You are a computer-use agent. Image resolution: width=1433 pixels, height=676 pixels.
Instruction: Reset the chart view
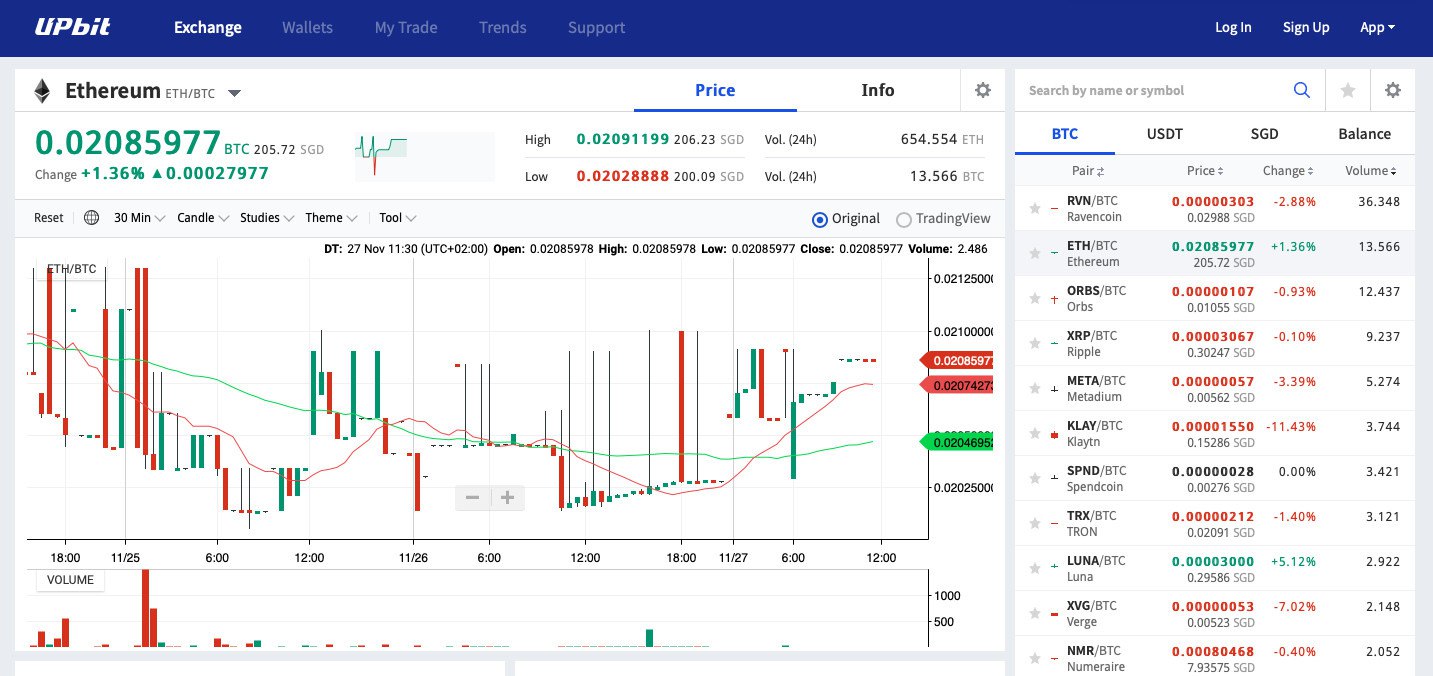tap(48, 217)
